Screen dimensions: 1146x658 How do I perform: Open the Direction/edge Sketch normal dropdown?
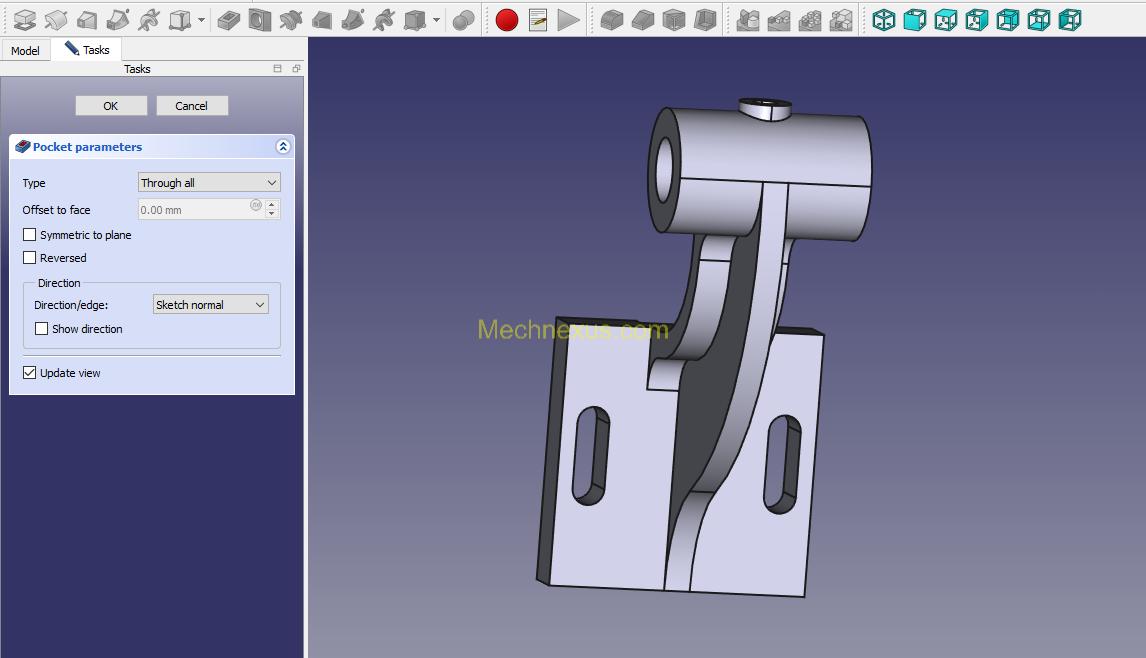pos(210,305)
